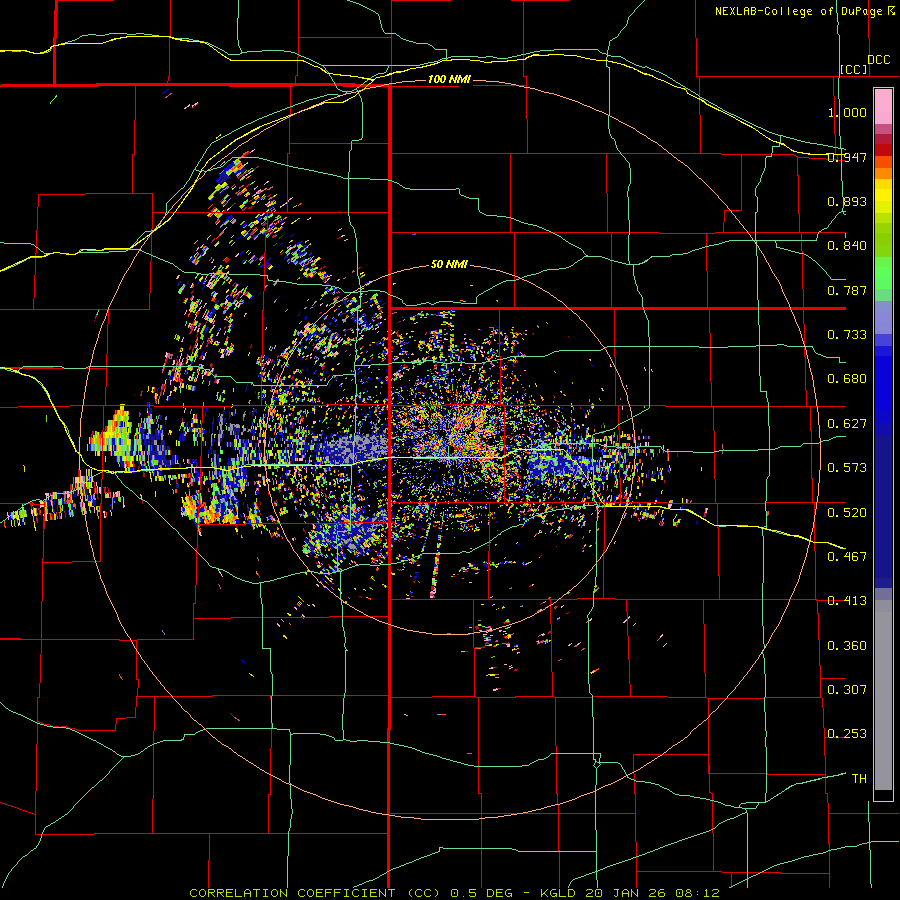This screenshot has height=900, width=900.
Task: Select the 0.360 scale value
Action: pyautogui.click(x=847, y=646)
